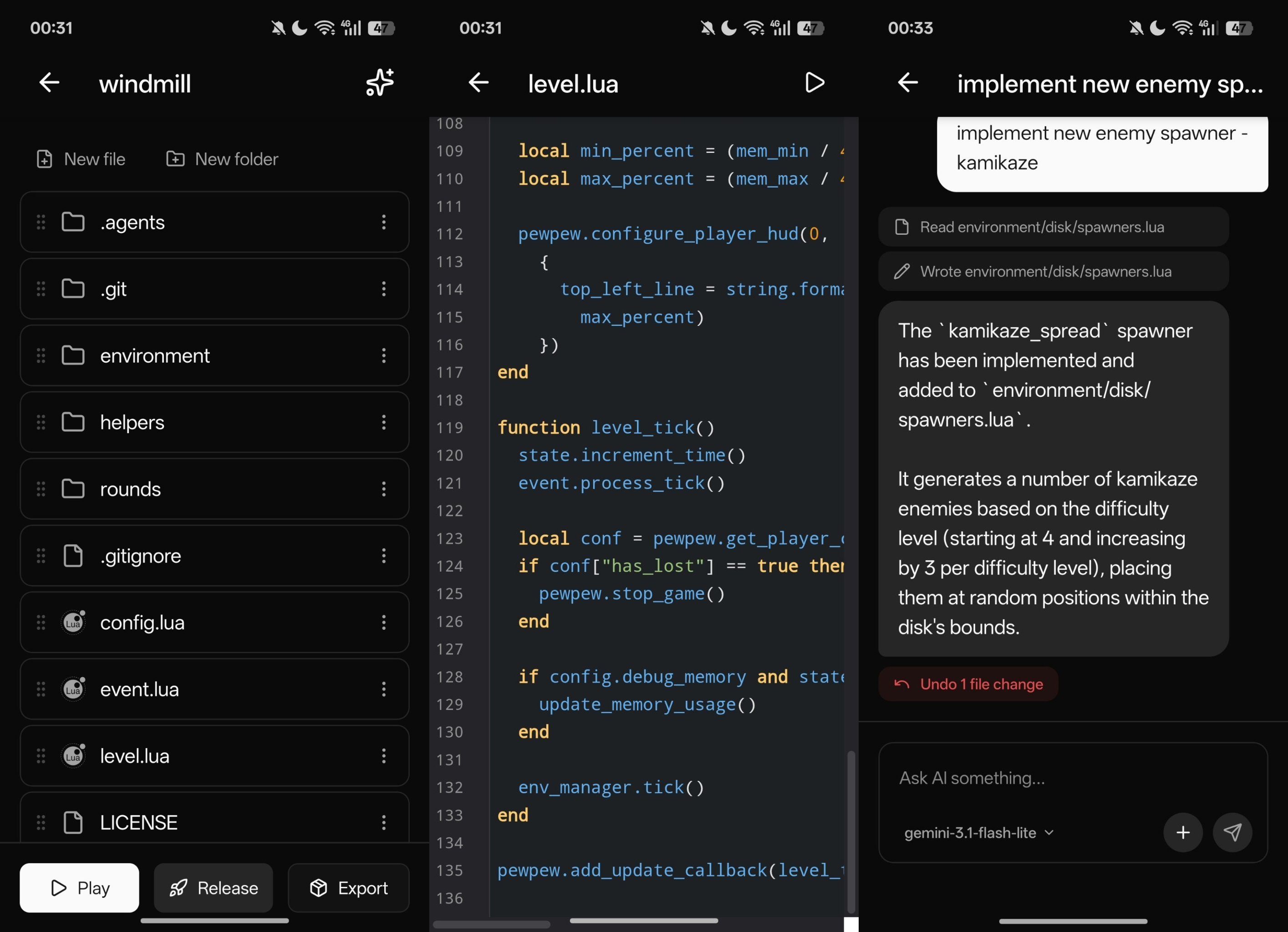
Task: Open the environment folder
Action: coord(215,356)
